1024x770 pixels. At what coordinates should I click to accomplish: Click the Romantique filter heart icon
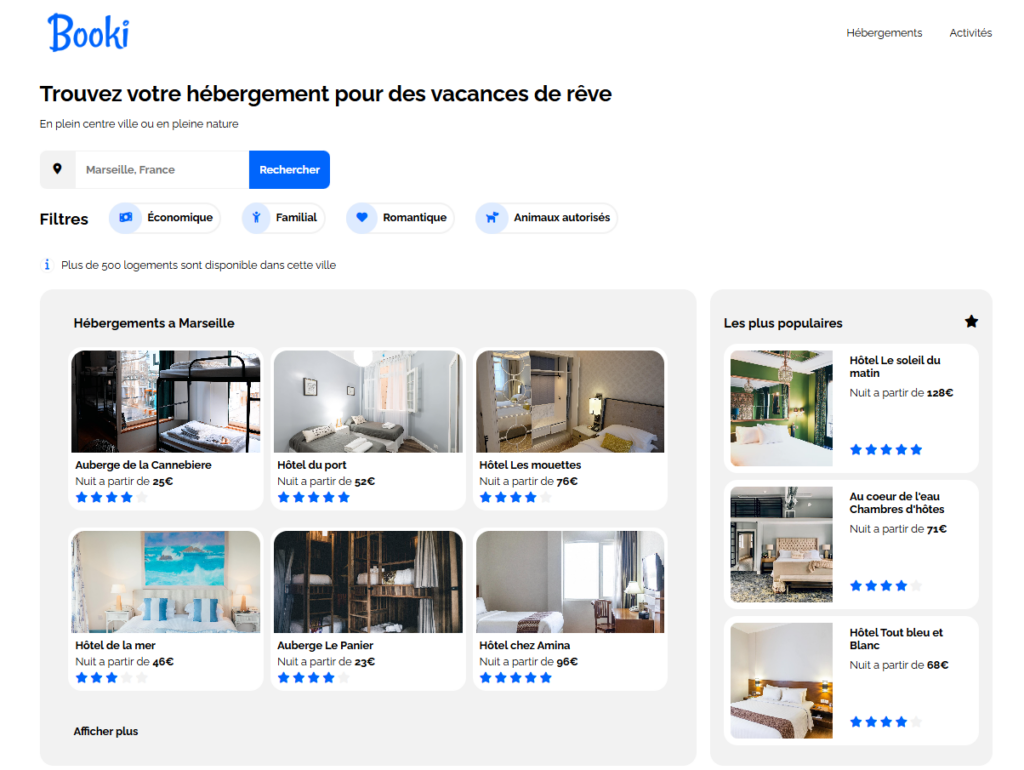[x=362, y=217]
